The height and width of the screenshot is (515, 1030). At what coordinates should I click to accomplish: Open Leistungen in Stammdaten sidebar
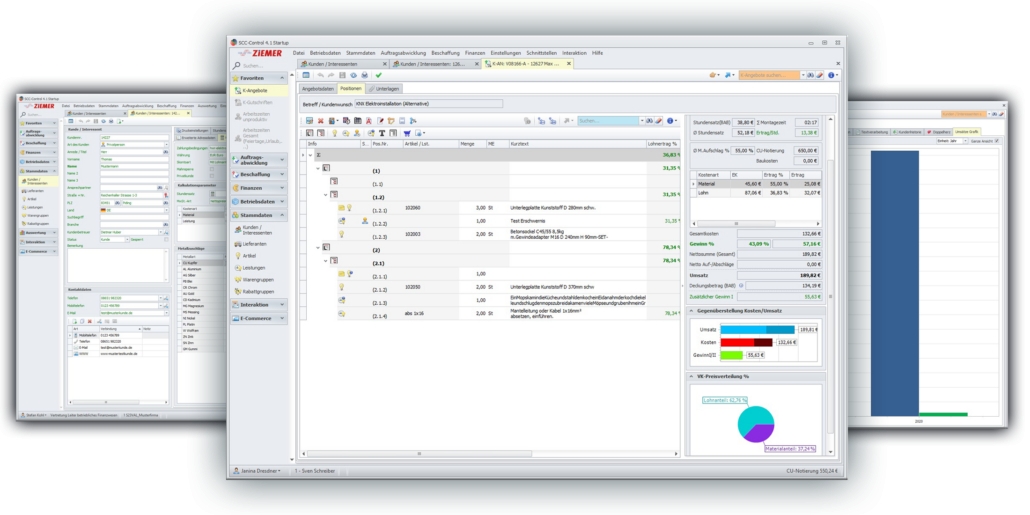coord(254,267)
